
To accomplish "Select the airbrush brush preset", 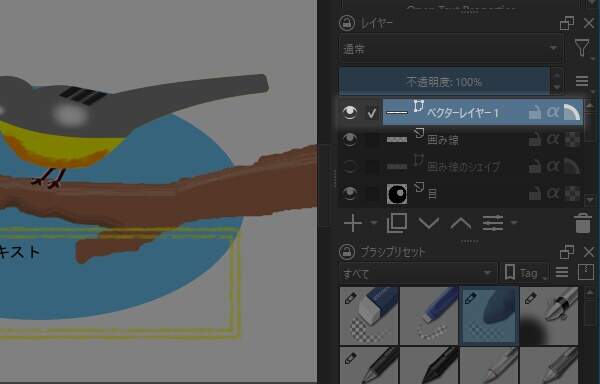I will [x=549, y=316].
